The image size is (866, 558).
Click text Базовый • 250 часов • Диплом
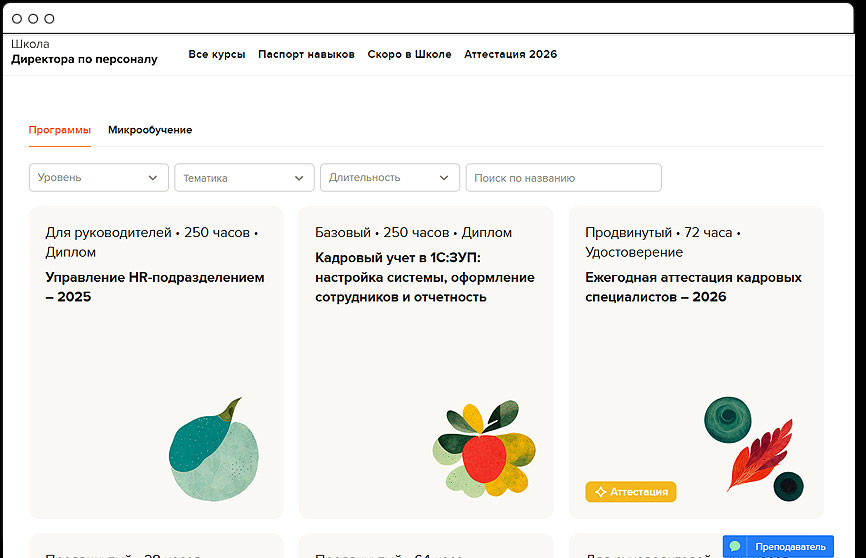click(413, 233)
